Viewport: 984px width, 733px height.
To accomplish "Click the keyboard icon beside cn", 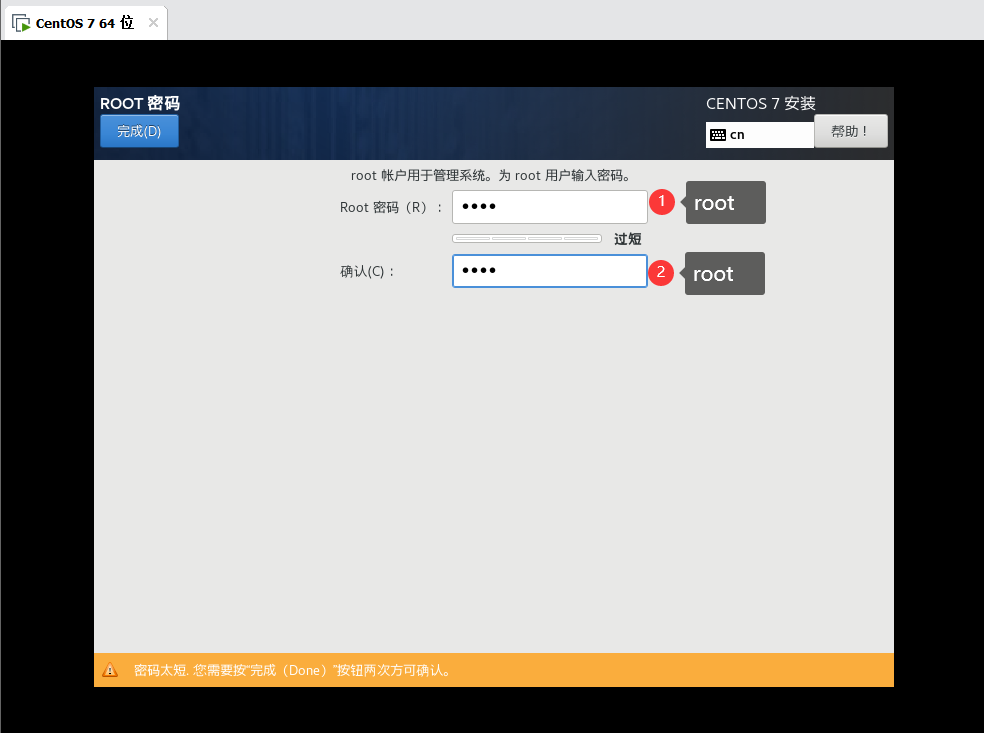I will point(718,135).
